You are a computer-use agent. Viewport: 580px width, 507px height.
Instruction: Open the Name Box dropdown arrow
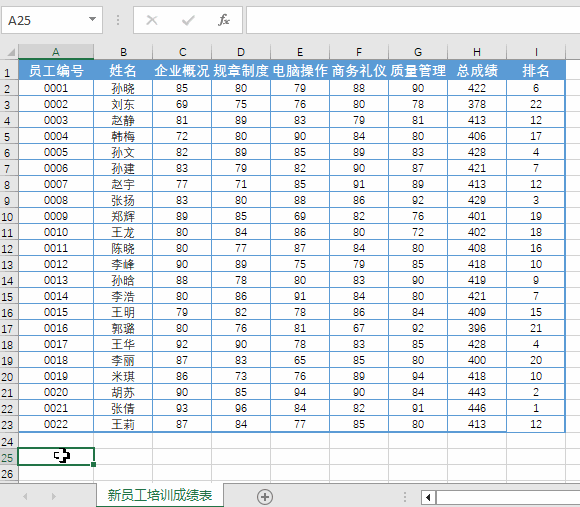click(92, 19)
